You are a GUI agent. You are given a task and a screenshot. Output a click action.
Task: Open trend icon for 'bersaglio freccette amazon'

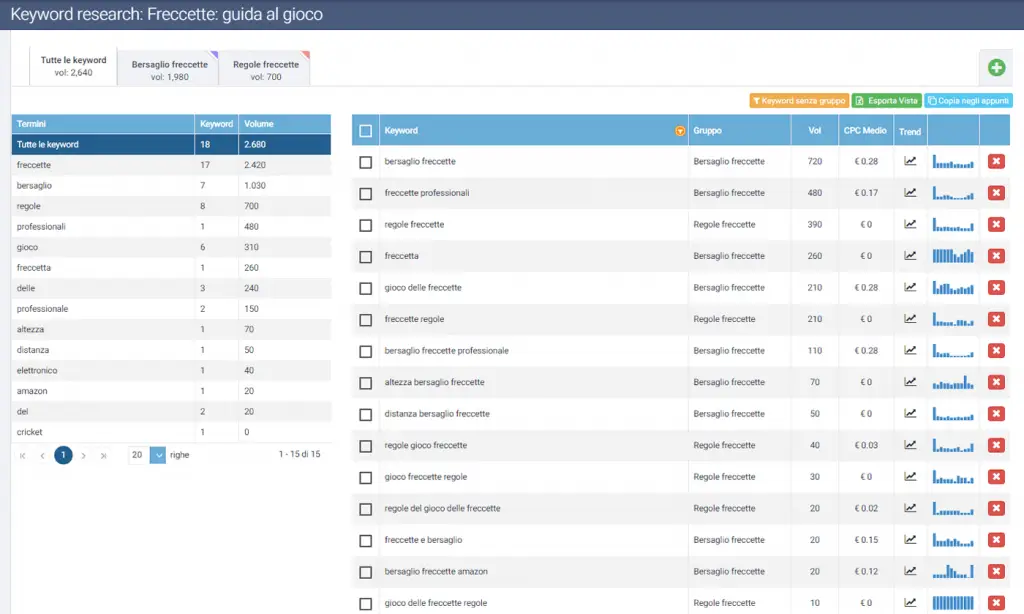tap(910, 572)
